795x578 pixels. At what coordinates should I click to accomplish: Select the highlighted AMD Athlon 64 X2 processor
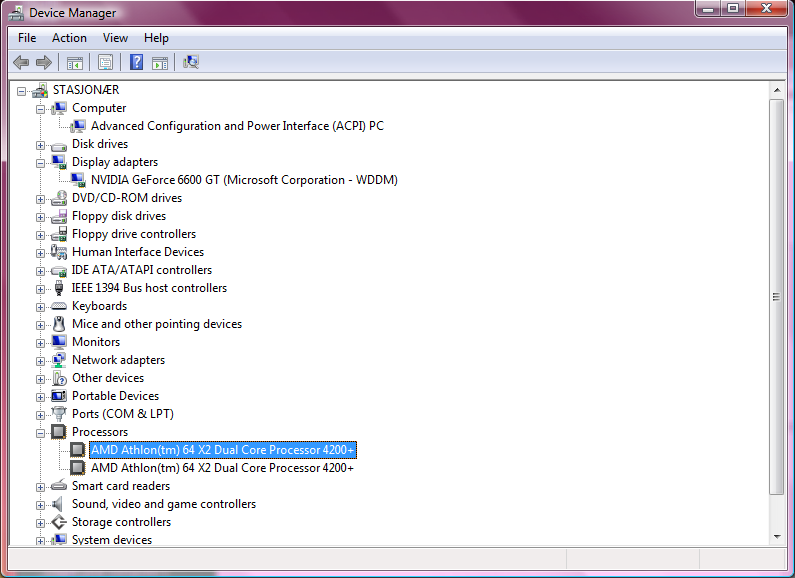(223, 450)
